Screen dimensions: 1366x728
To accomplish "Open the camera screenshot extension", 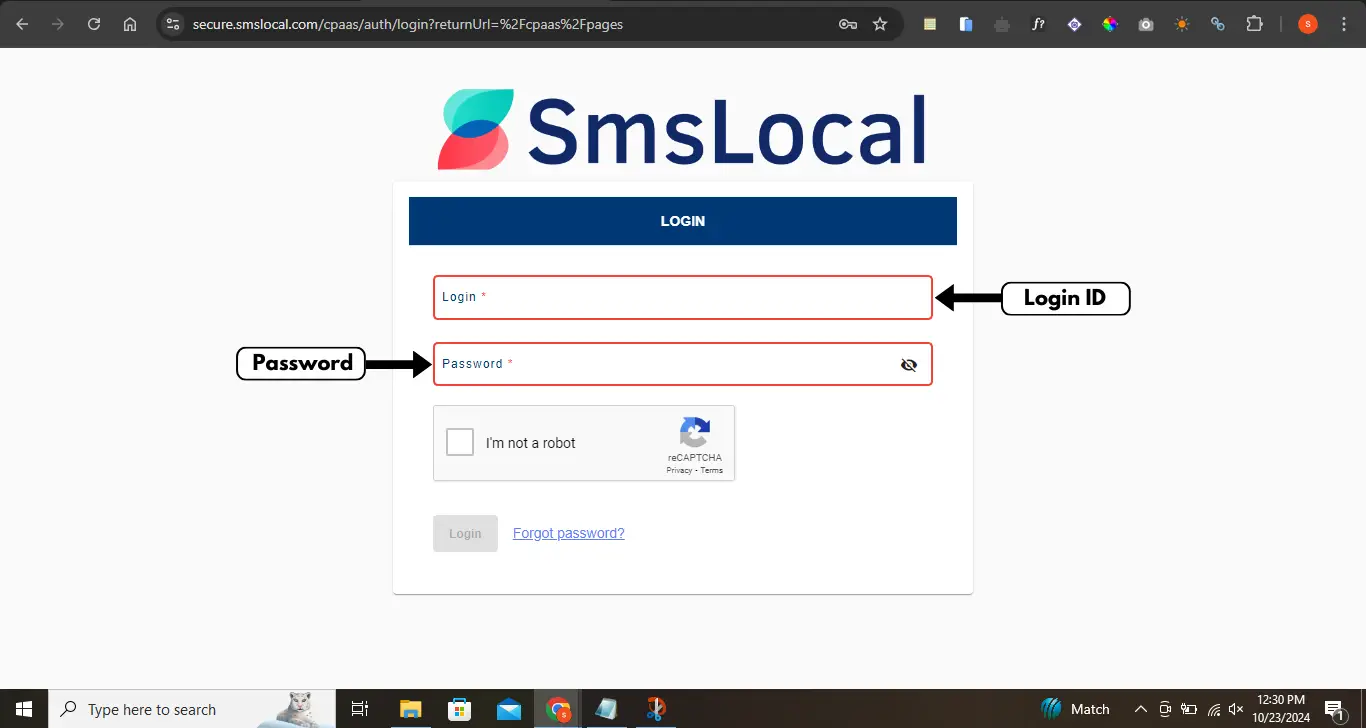I will pyautogui.click(x=1146, y=24).
